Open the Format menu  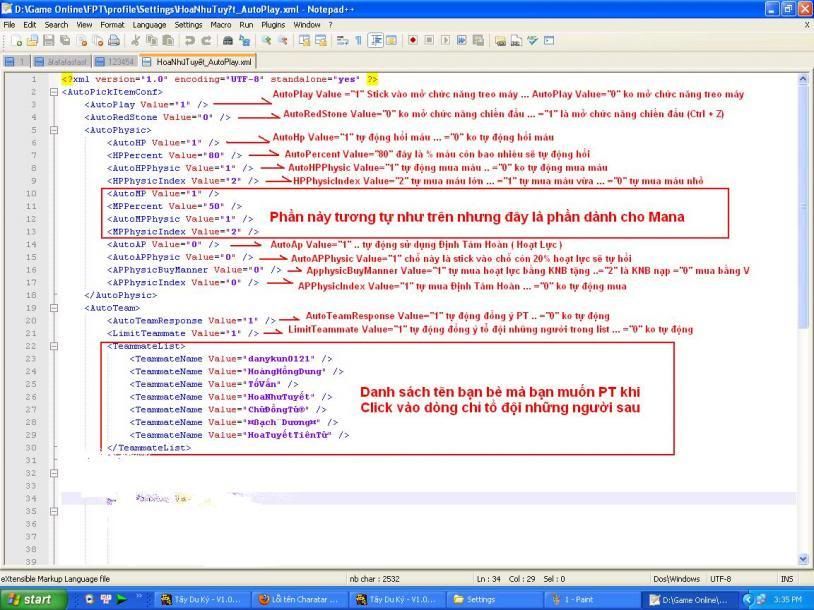(112, 24)
